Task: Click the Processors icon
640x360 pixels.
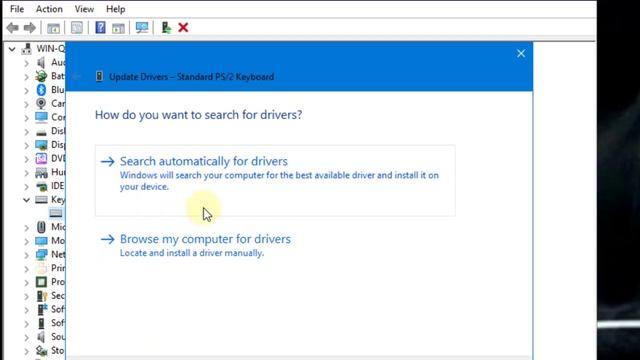Action: point(41,282)
